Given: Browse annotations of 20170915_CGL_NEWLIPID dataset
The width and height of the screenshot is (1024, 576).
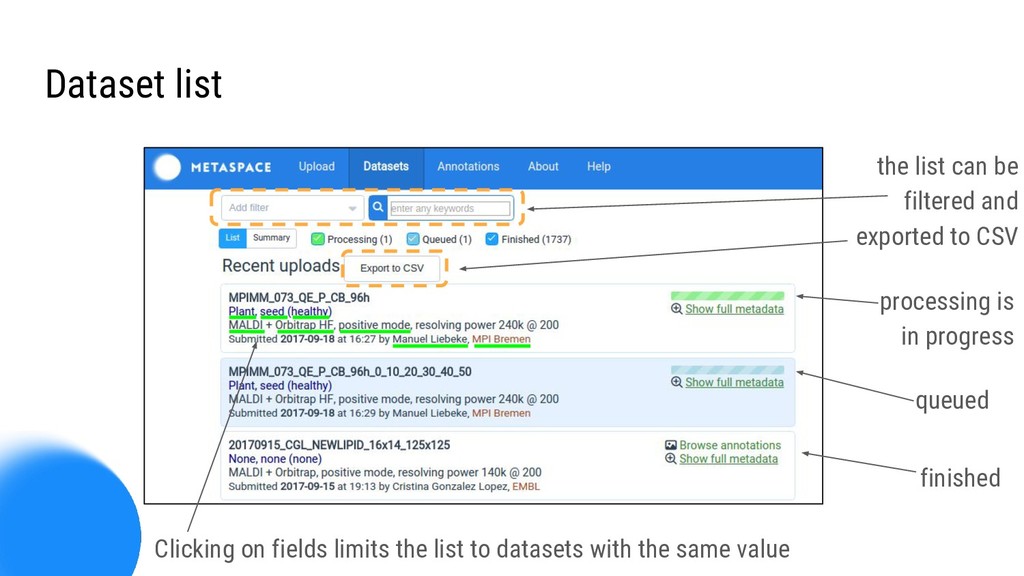Looking at the screenshot, I should coord(730,445).
